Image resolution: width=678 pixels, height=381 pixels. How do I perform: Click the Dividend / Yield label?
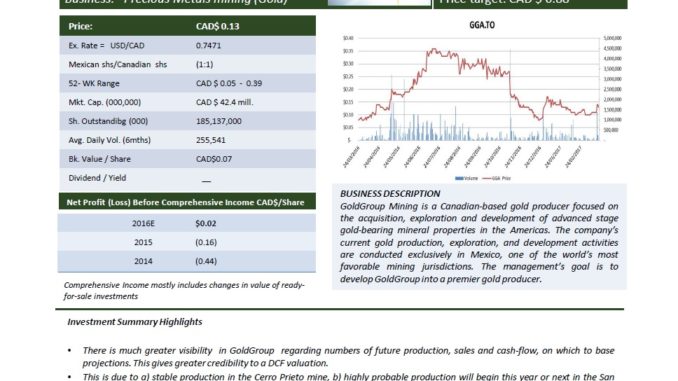pos(97,178)
